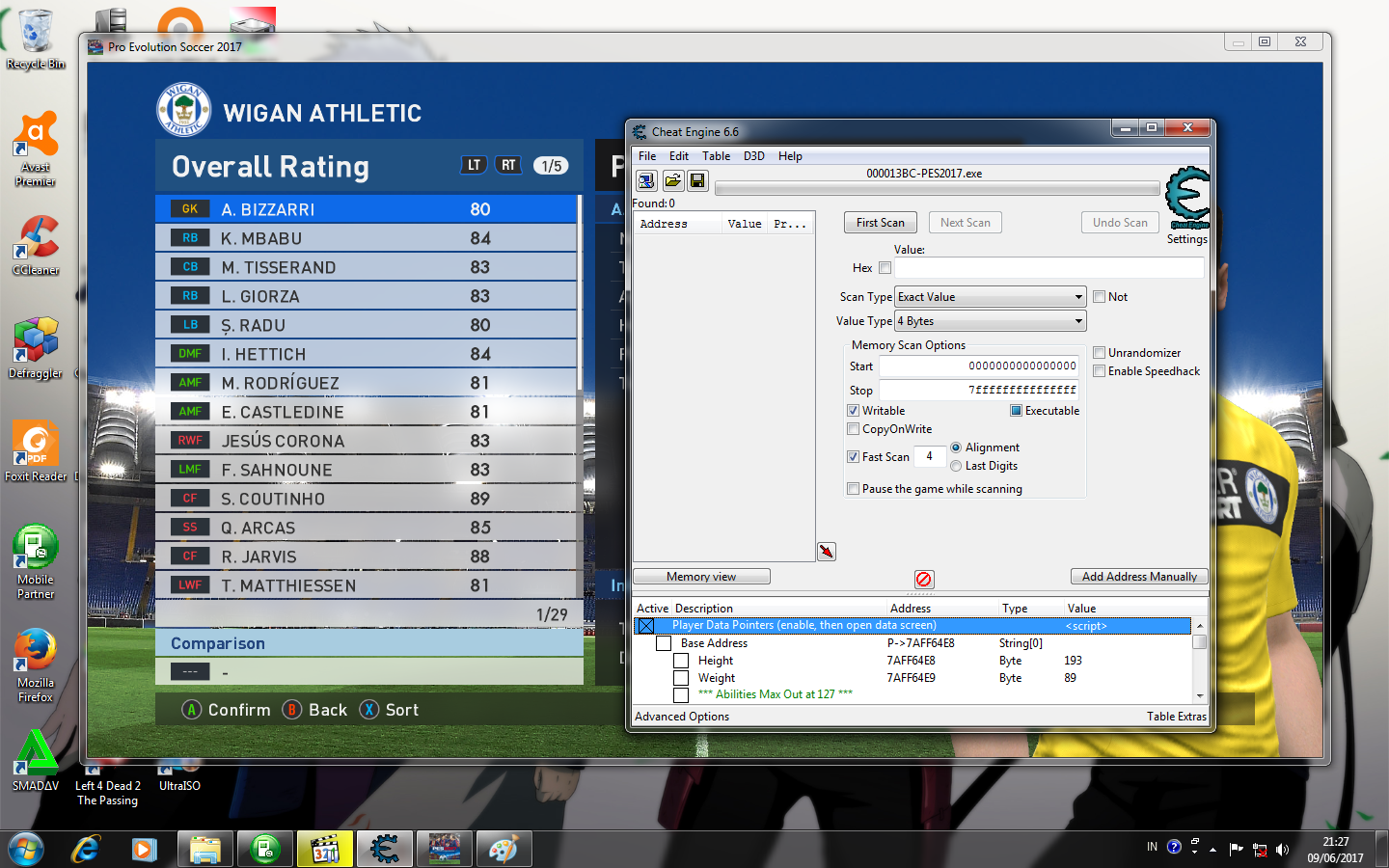Click the red cancel scan icon
The height and width of the screenshot is (868, 1389).
pos(924,579)
